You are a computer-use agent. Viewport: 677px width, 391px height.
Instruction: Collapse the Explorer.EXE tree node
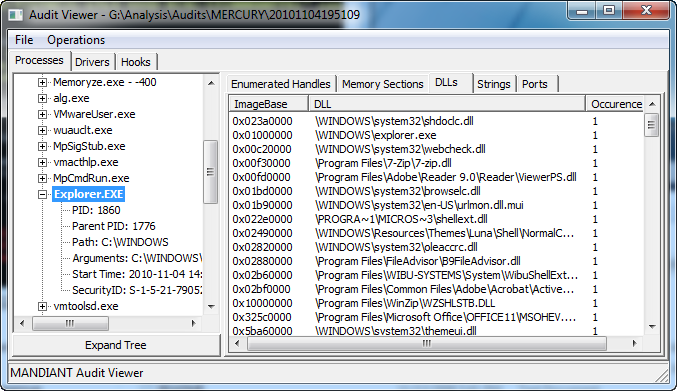tap(42, 194)
